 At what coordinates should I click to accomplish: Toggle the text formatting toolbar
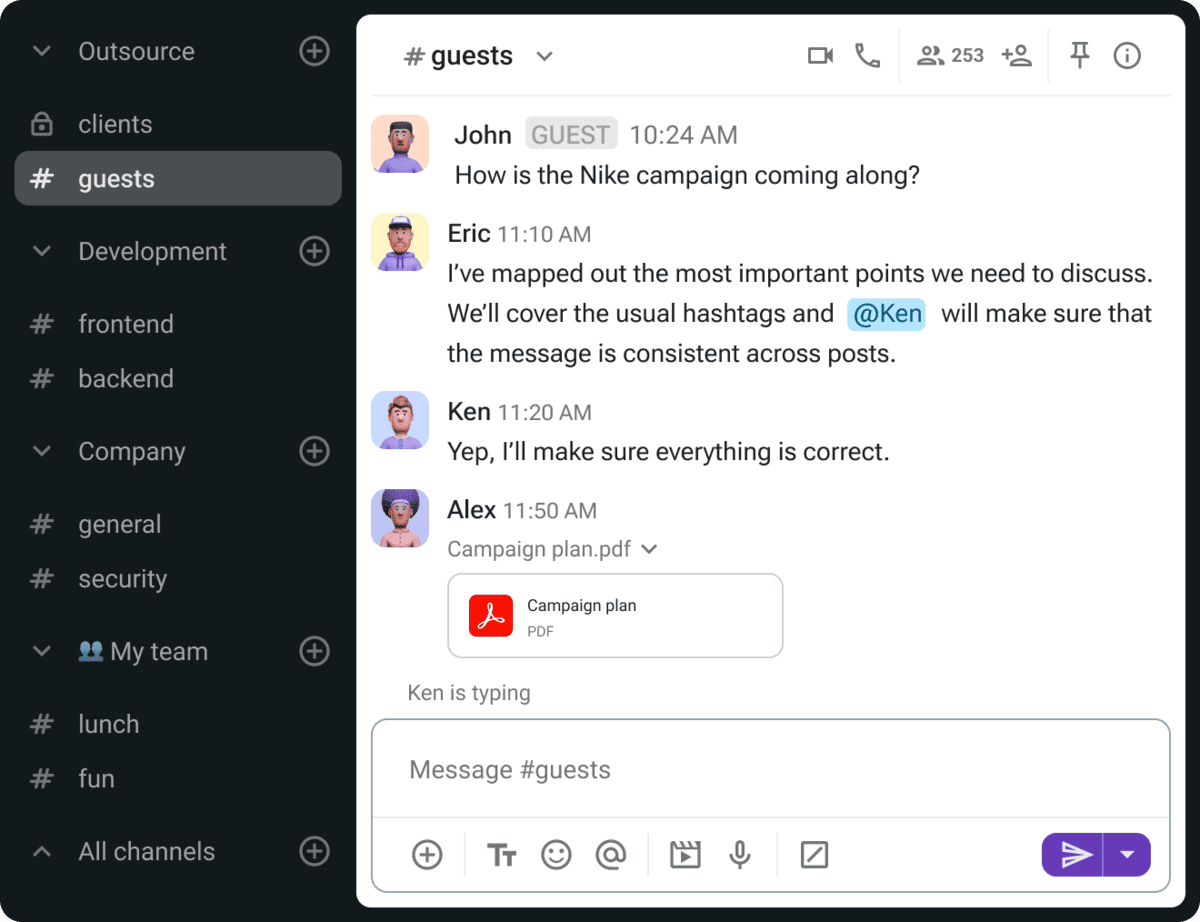pyautogui.click(x=502, y=855)
